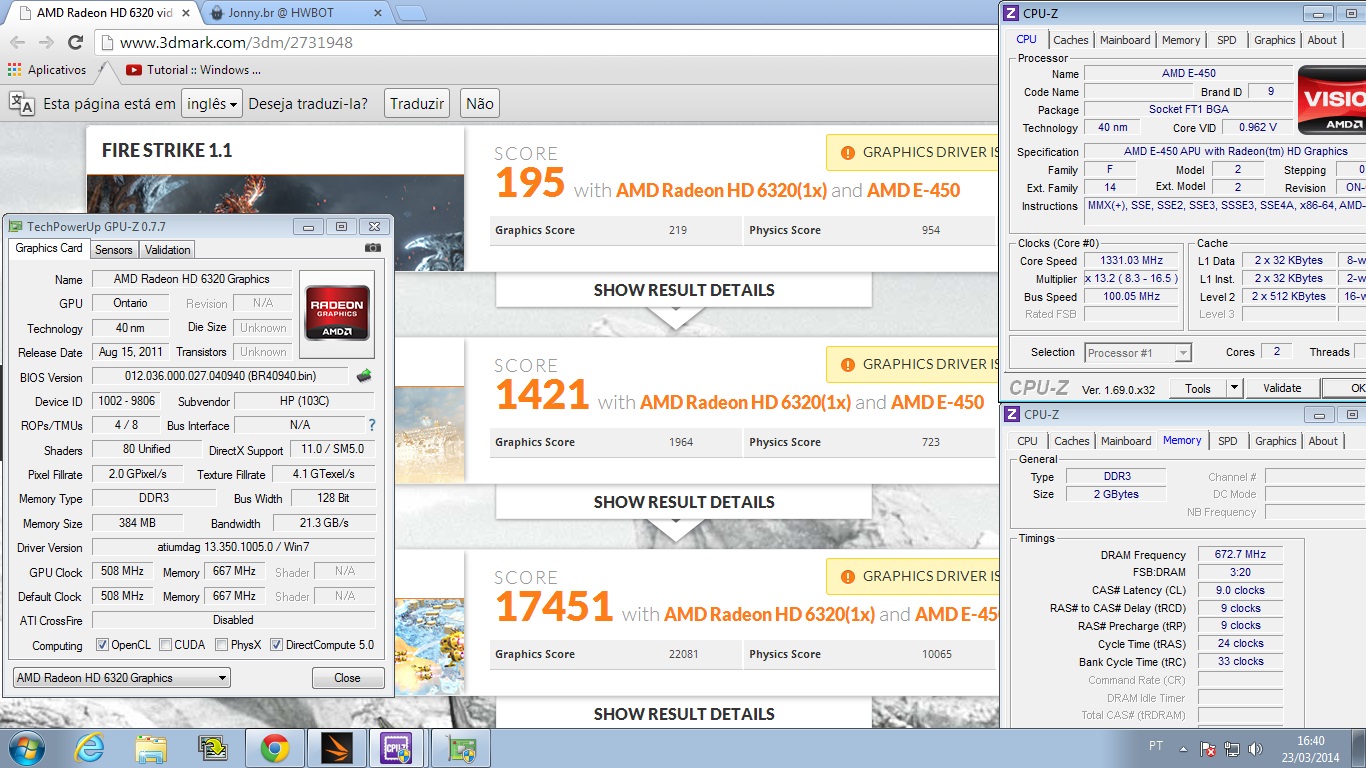This screenshot has height=768, width=1366.
Task: Click the Core Speed value 1331.03 MHz
Action: tap(1130, 261)
